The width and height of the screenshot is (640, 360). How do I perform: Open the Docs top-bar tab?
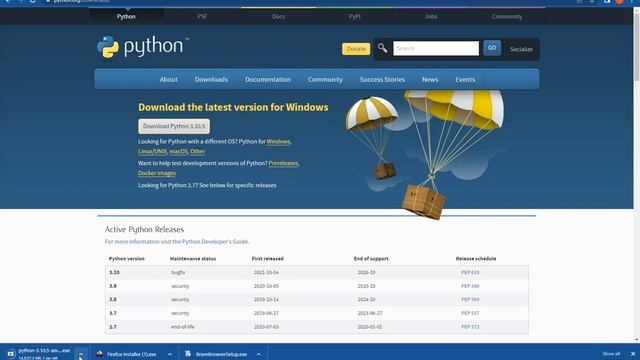[x=278, y=17]
